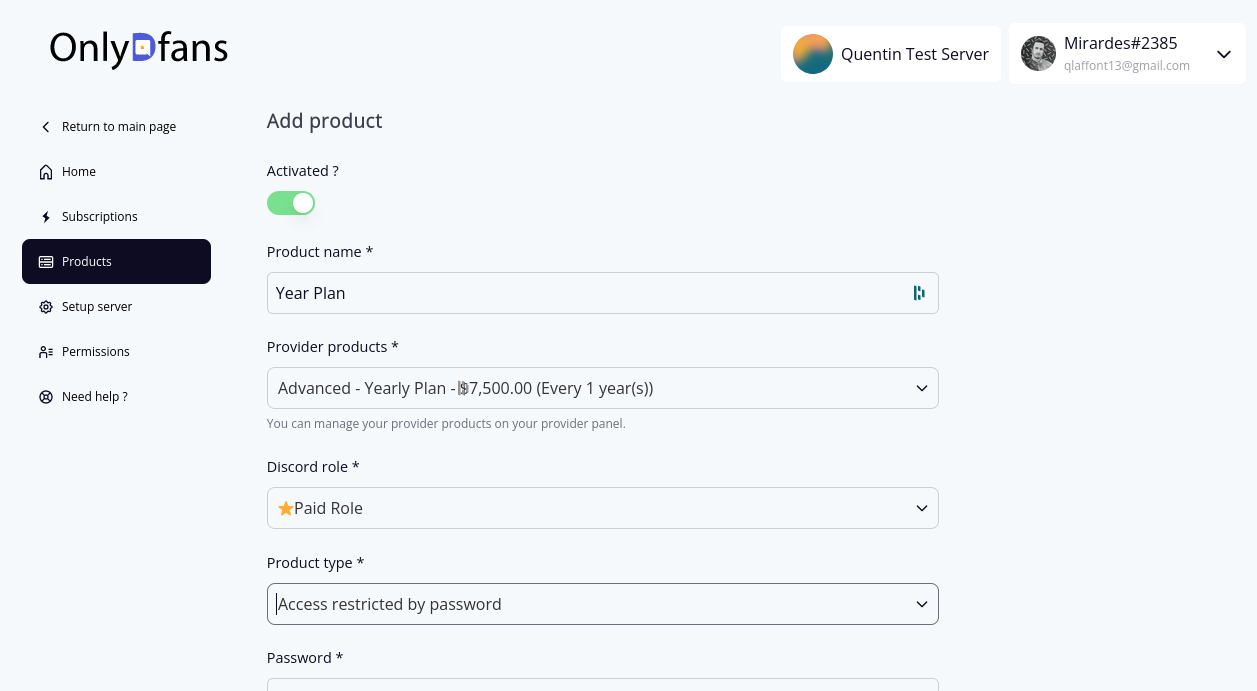The width and height of the screenshot is (1257, 691).
Task: Click the Need help lifebuoy icon
Action: 46,397
